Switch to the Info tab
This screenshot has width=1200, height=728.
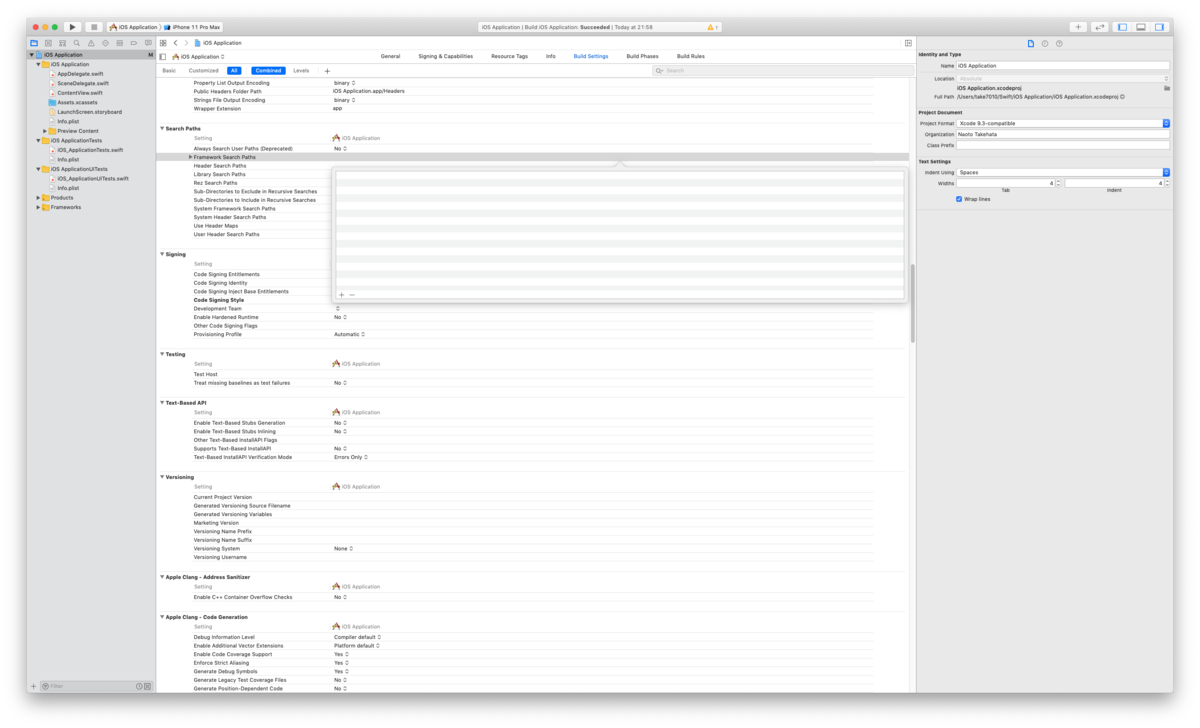click(550, 57)
